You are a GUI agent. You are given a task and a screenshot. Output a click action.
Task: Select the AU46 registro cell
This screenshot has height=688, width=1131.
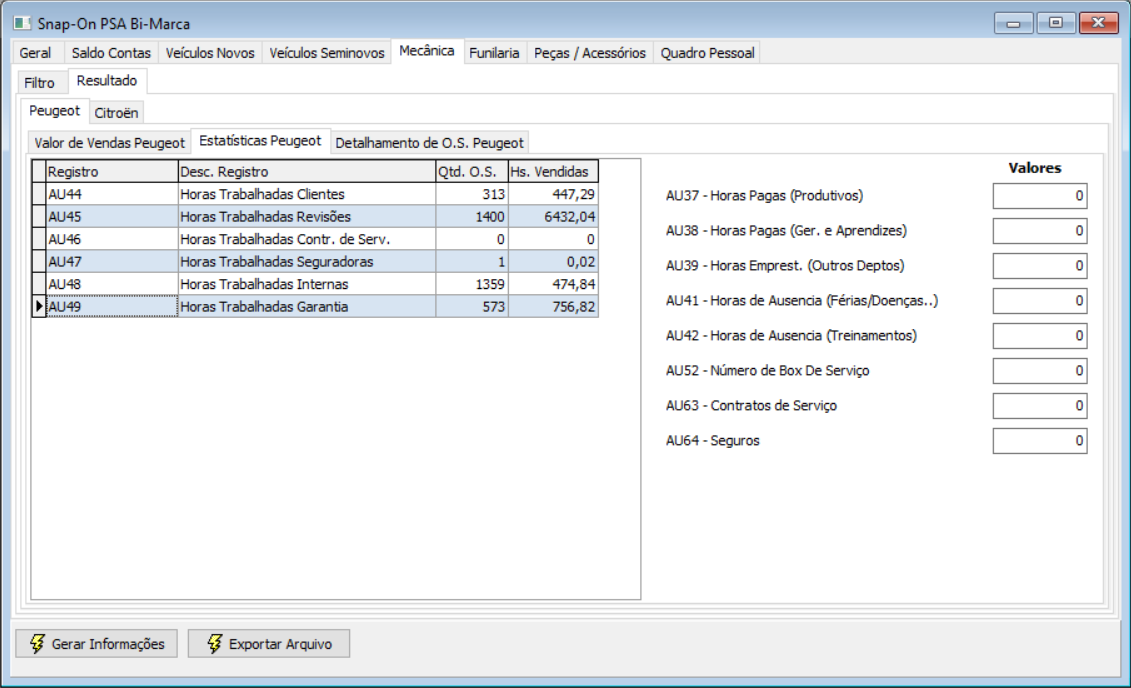coord(112,239)
